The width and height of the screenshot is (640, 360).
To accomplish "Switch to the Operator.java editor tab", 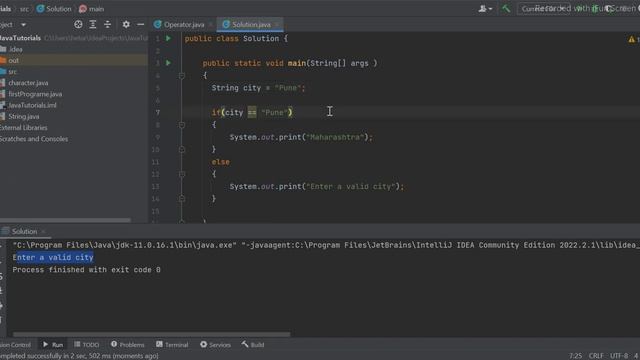I will coord(179,24).
